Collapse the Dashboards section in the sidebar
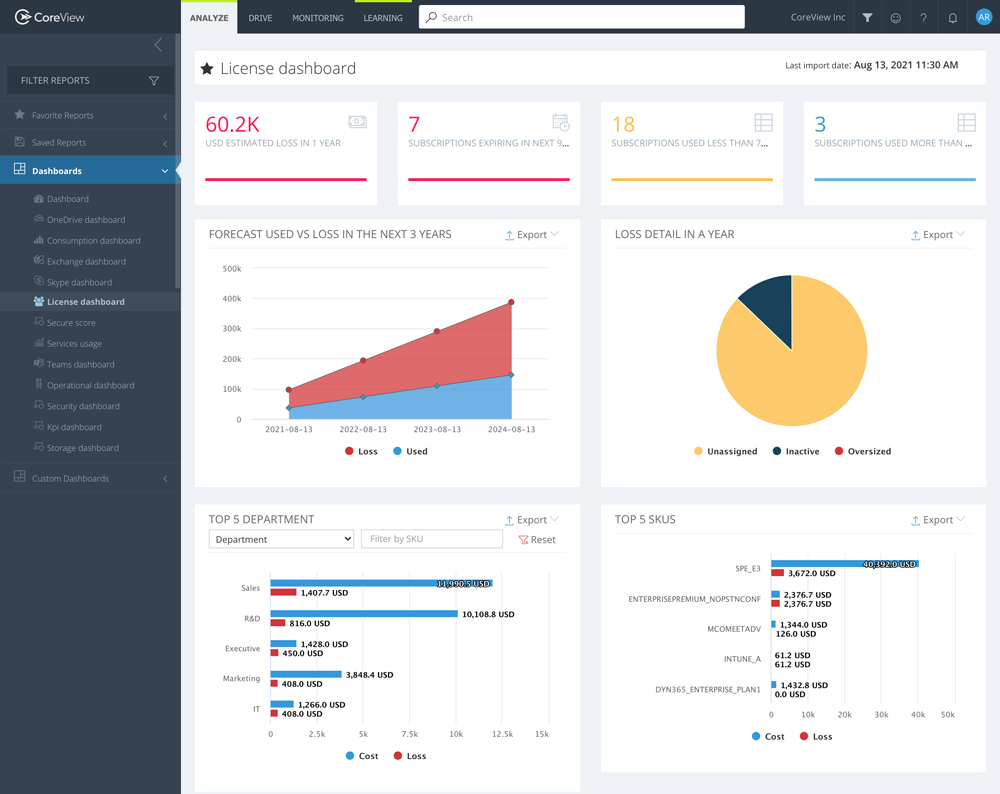The image size is (1000, 794). click(x=165, y=170)
